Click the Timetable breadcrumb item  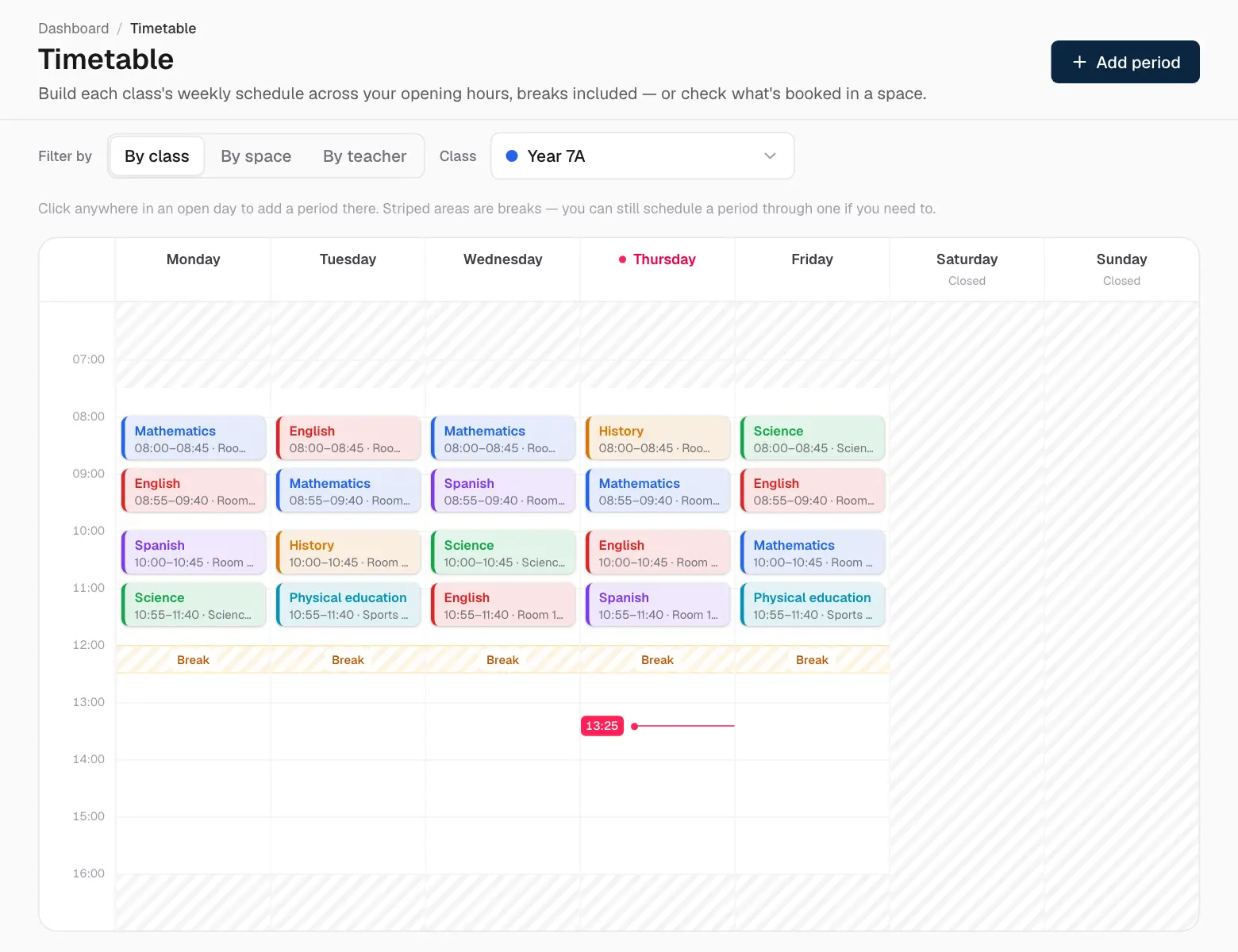163,29
